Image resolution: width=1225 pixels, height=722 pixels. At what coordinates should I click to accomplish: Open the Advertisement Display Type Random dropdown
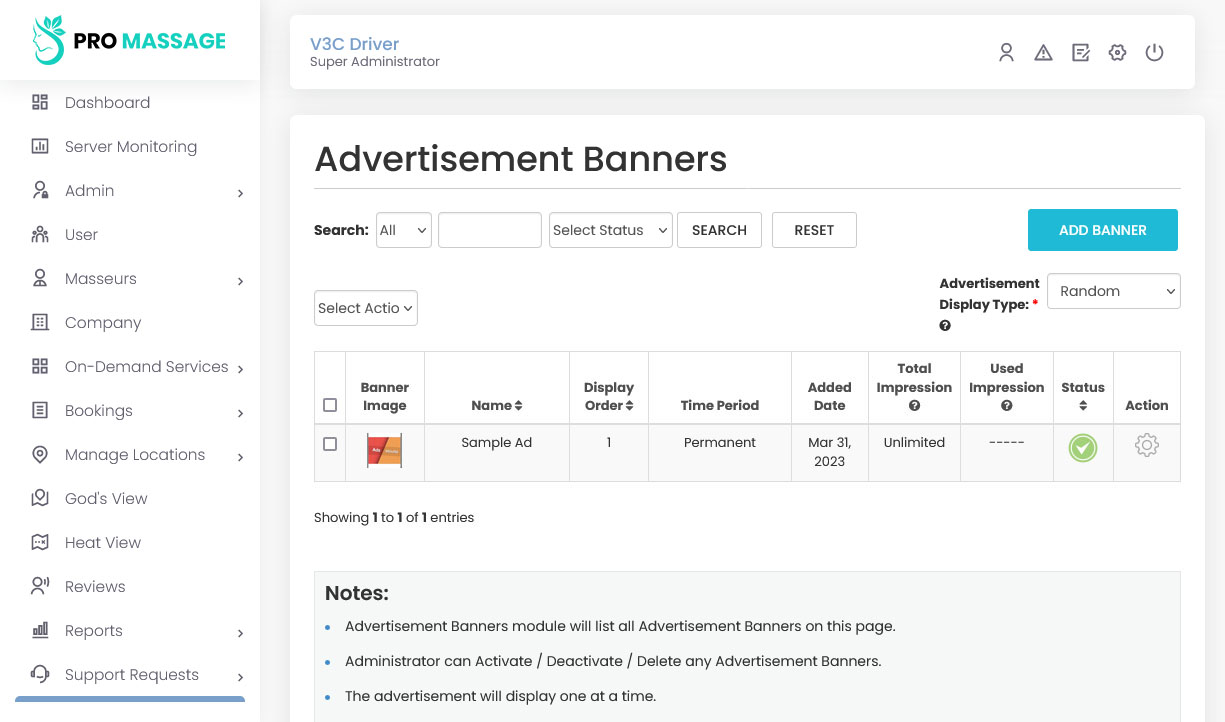[1113, 291]
